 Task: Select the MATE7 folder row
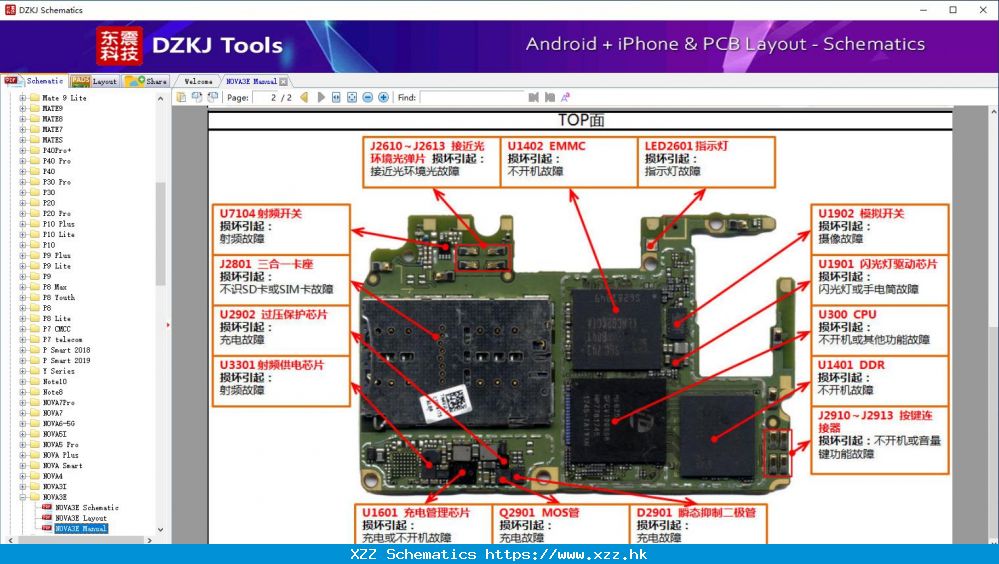tap(52, 129)
